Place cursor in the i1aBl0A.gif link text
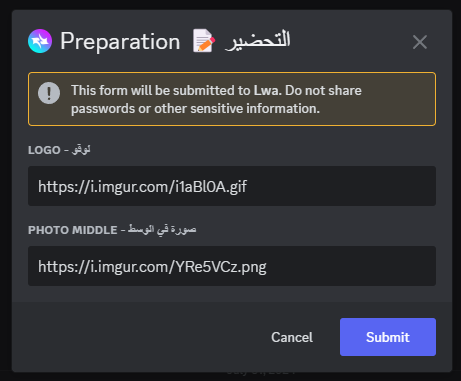 (x=211, y=186)
